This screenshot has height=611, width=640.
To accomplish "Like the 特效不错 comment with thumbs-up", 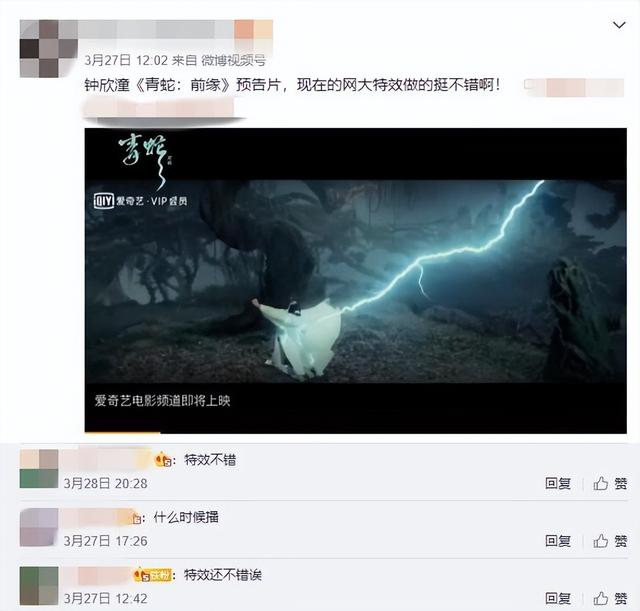I will tap(610, 484).
